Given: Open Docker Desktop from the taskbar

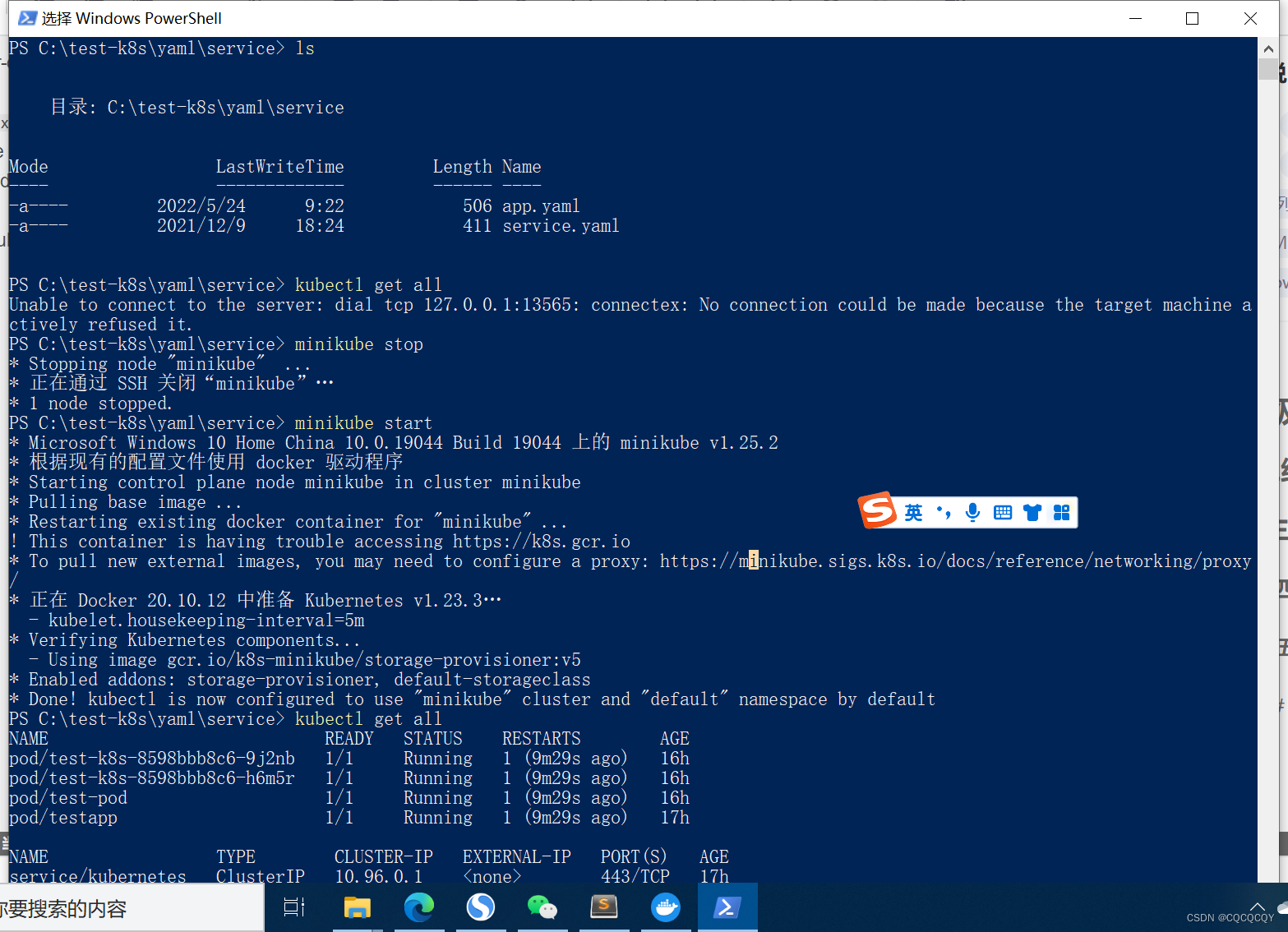Looking at the screenshot, I should pyautogui.click(x=666, y=907).
